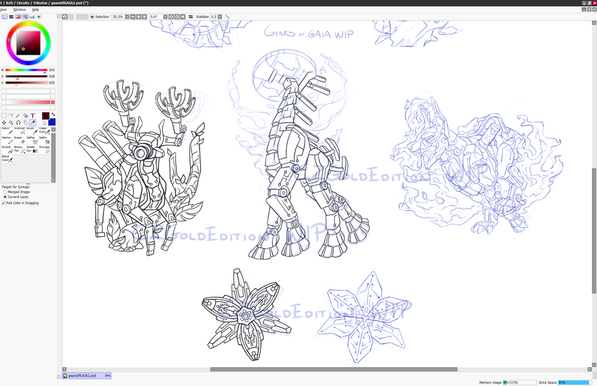597x386 pixels.
Task: Choose the Brush tool
Action: pos(32,132)
